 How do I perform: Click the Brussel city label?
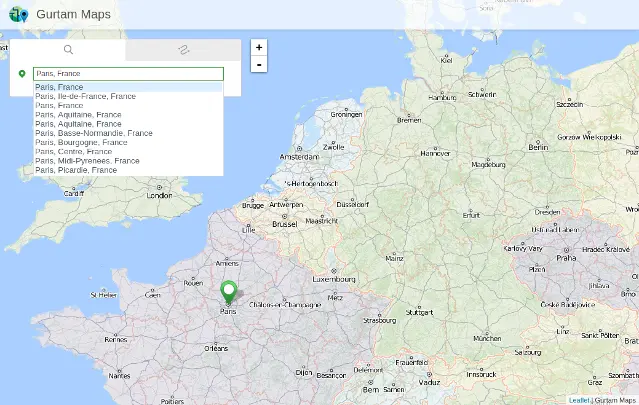click(x=285, y=224)
